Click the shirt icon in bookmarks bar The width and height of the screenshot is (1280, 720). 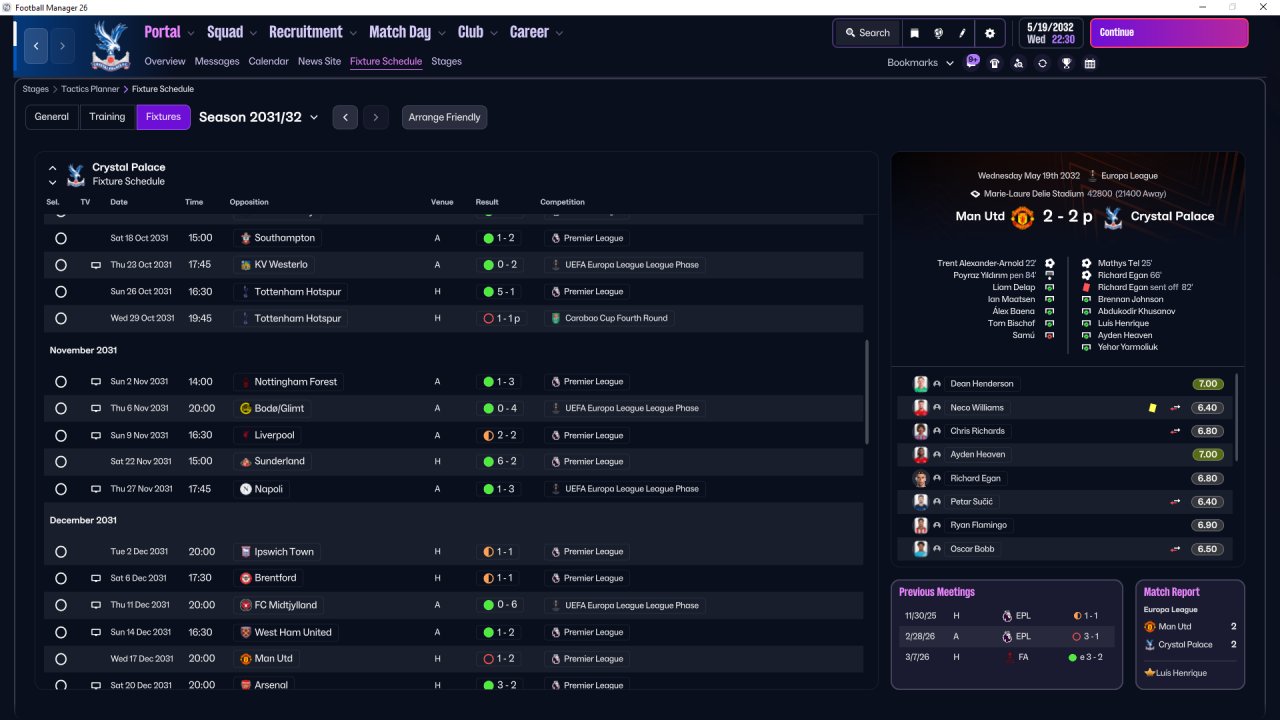coord(994,63)
